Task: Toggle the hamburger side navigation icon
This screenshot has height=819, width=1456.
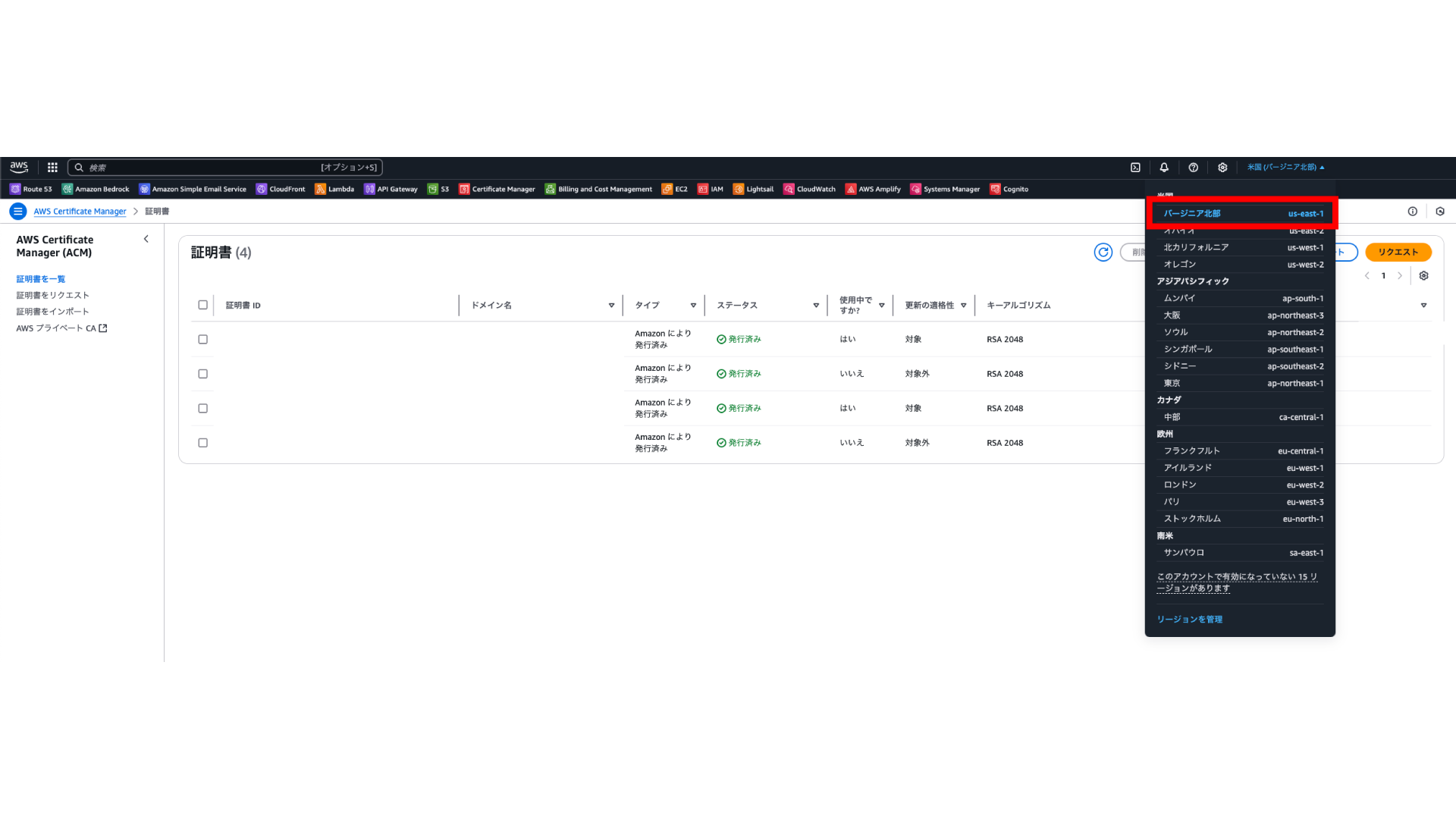Action: tap(17, 212)
